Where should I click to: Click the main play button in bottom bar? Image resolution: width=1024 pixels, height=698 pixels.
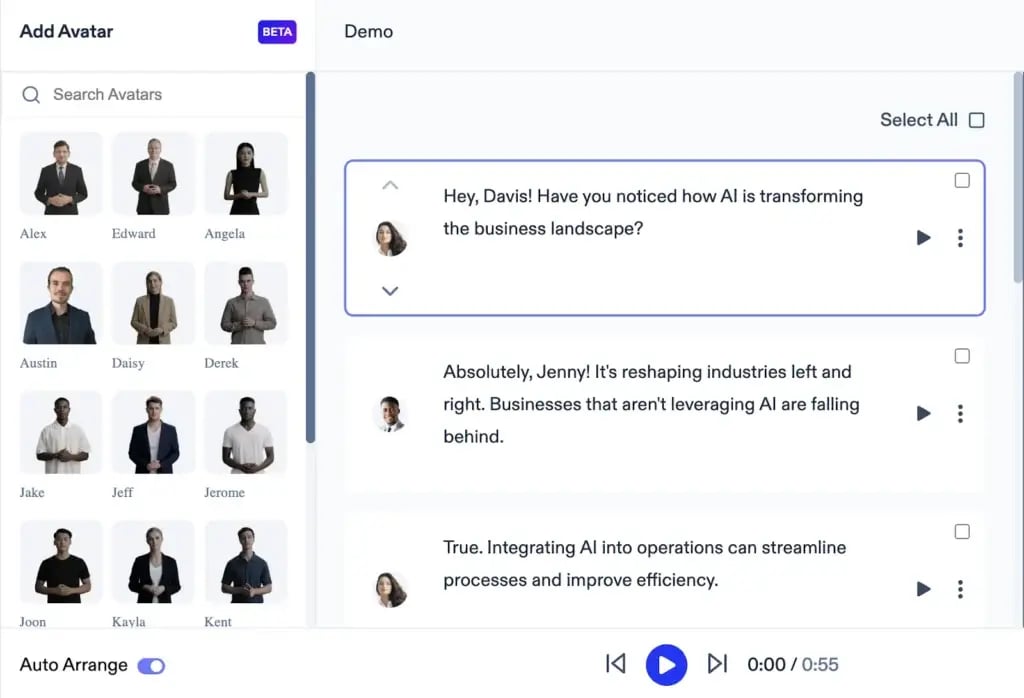[666, 664]
